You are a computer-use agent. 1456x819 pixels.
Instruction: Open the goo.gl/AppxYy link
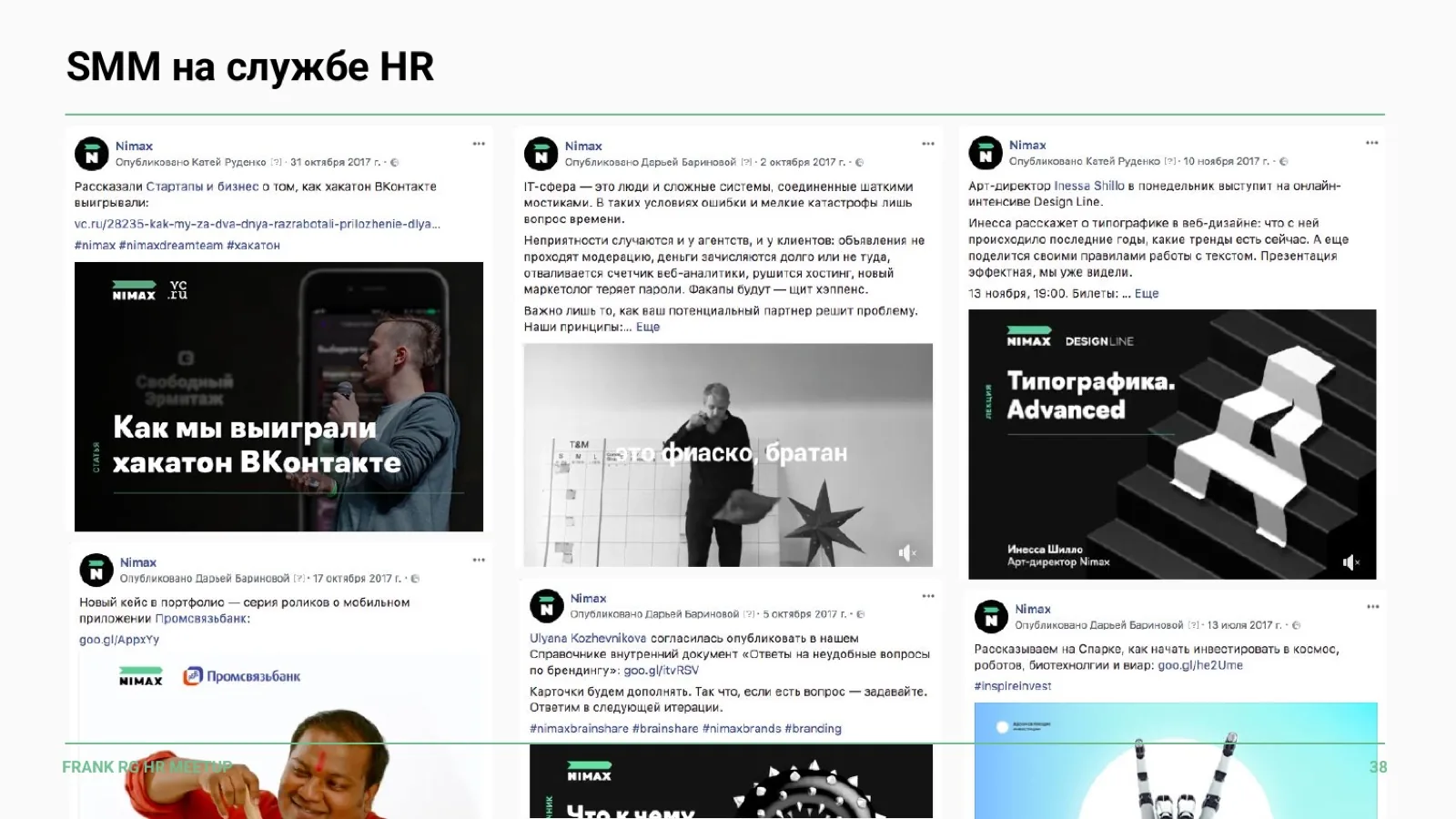coord(119,640)
